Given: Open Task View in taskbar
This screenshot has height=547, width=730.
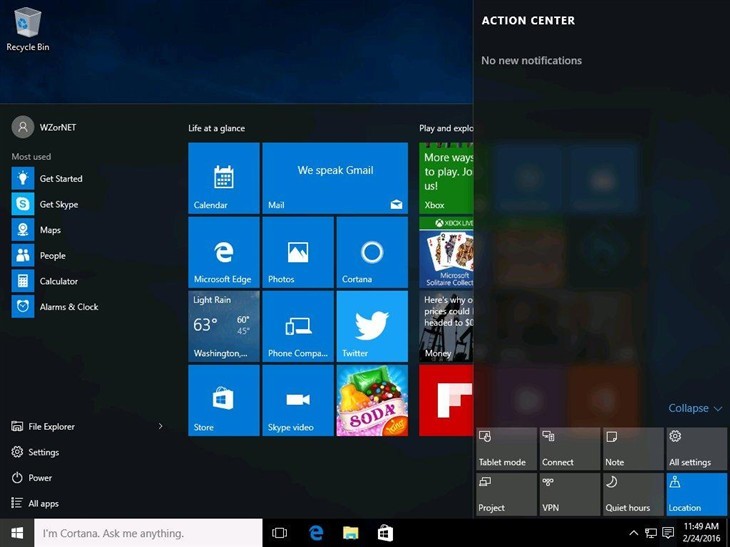Looking at the screenshot, I should point(279,533).
